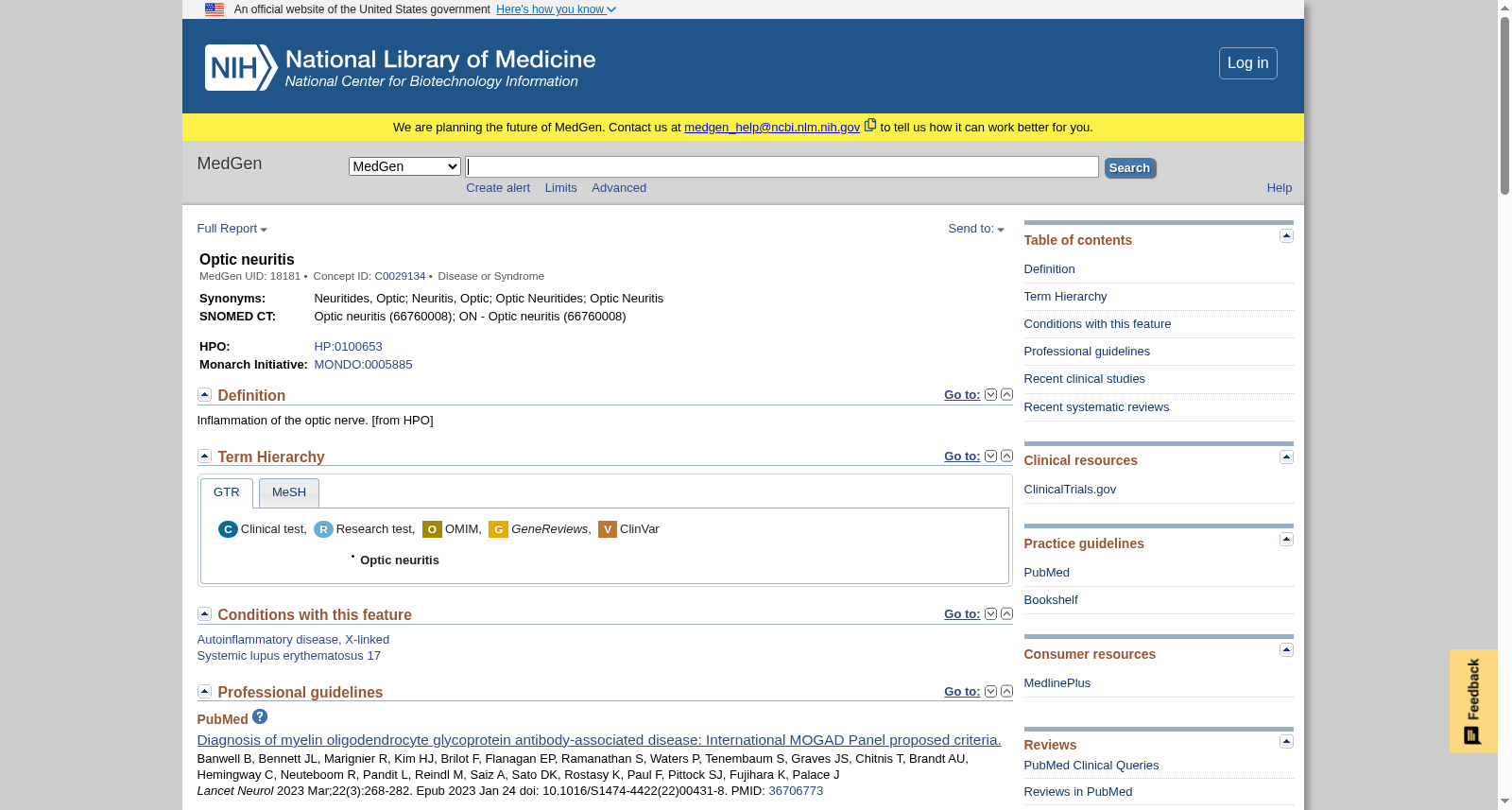Jump down arrow in Conditions with this feature

tap(990, 614)
